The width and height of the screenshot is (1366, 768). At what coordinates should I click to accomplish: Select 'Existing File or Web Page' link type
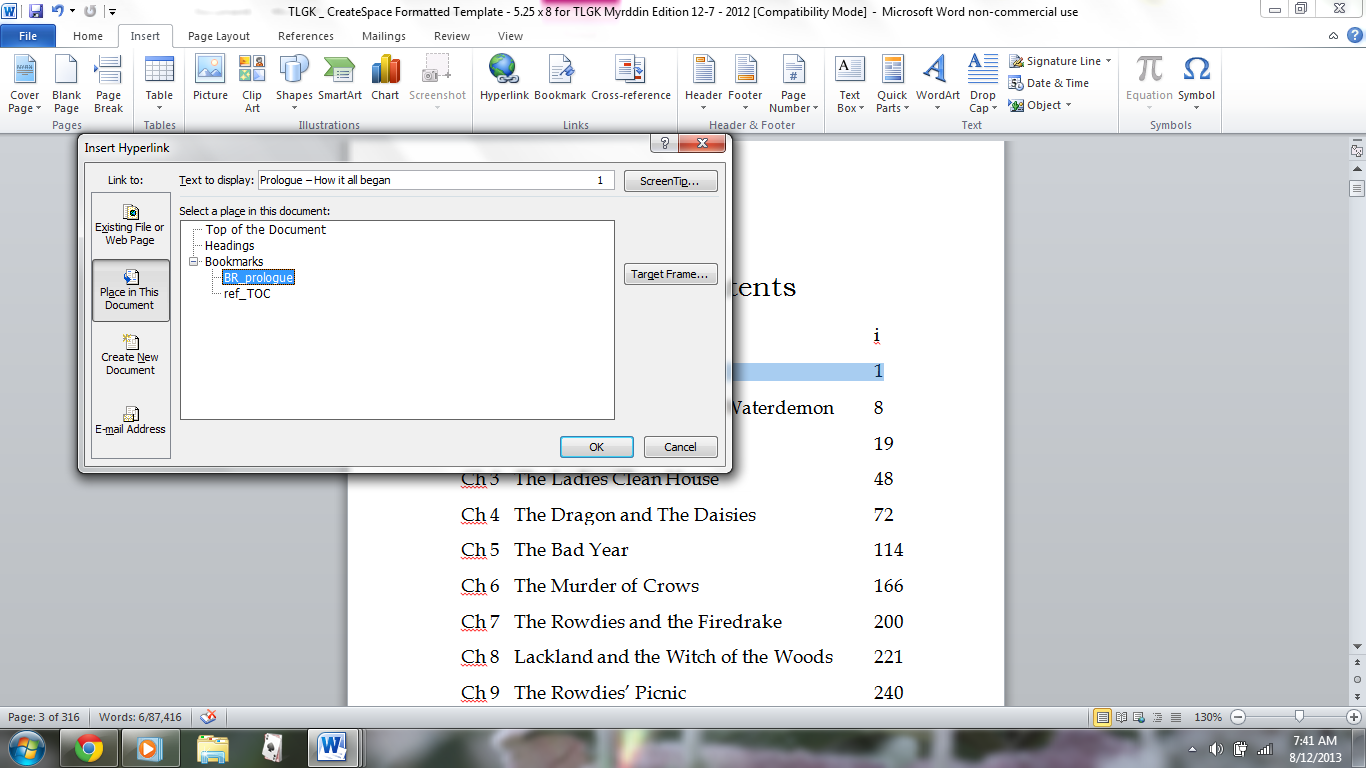tap(130, 225)
